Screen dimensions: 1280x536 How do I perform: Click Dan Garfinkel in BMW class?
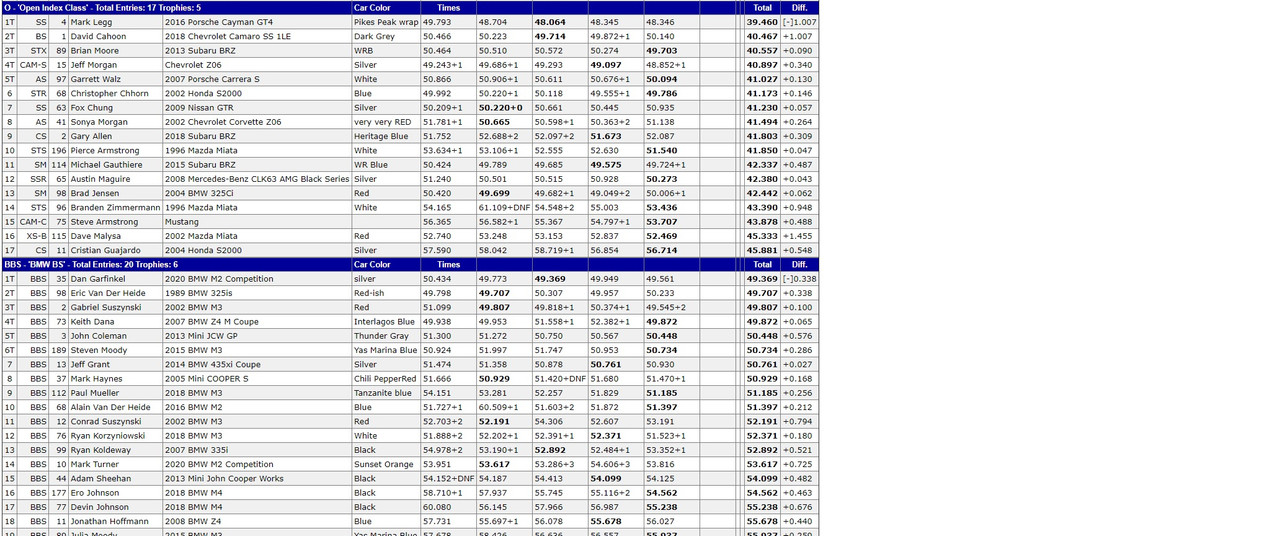pos(97,279)
